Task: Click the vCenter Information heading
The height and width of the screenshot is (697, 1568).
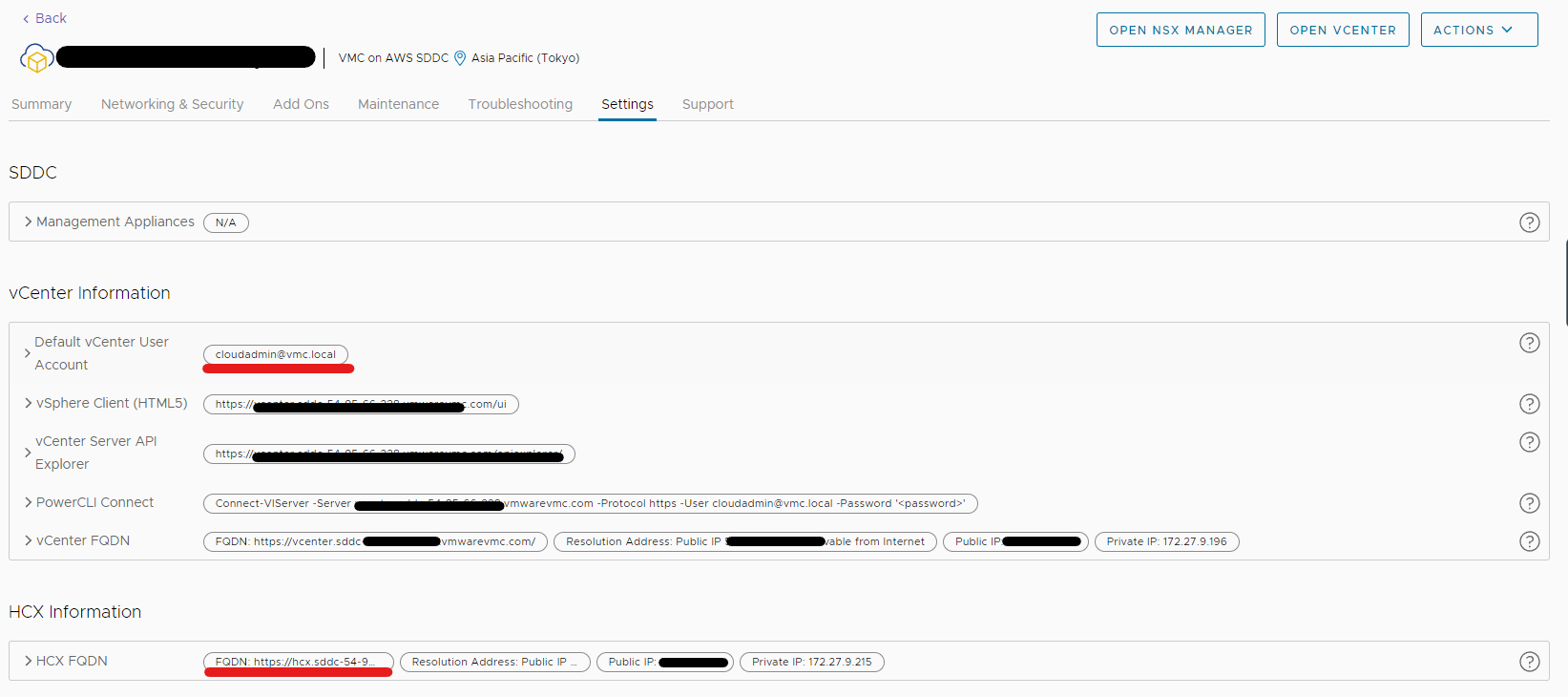Action: (90, 293)
